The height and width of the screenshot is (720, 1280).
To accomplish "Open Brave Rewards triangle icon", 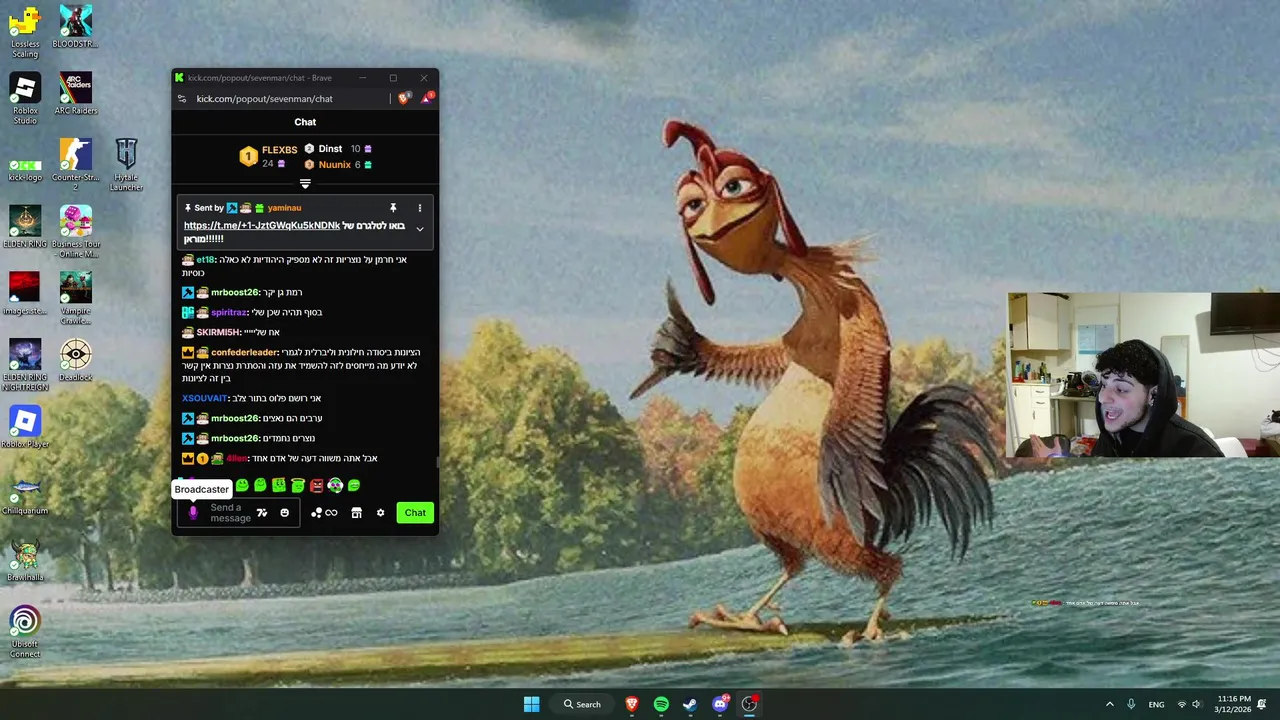I will [x=427, y=98].
